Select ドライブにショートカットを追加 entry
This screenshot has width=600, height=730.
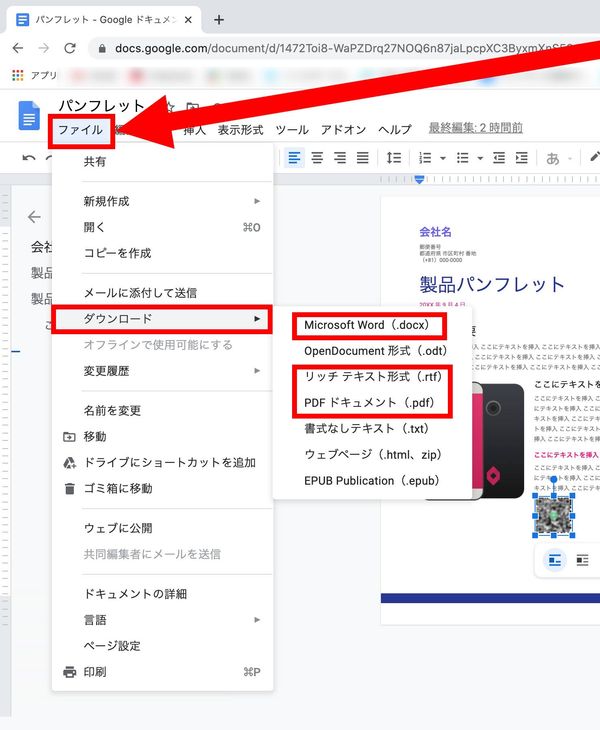tap(162, 463)
